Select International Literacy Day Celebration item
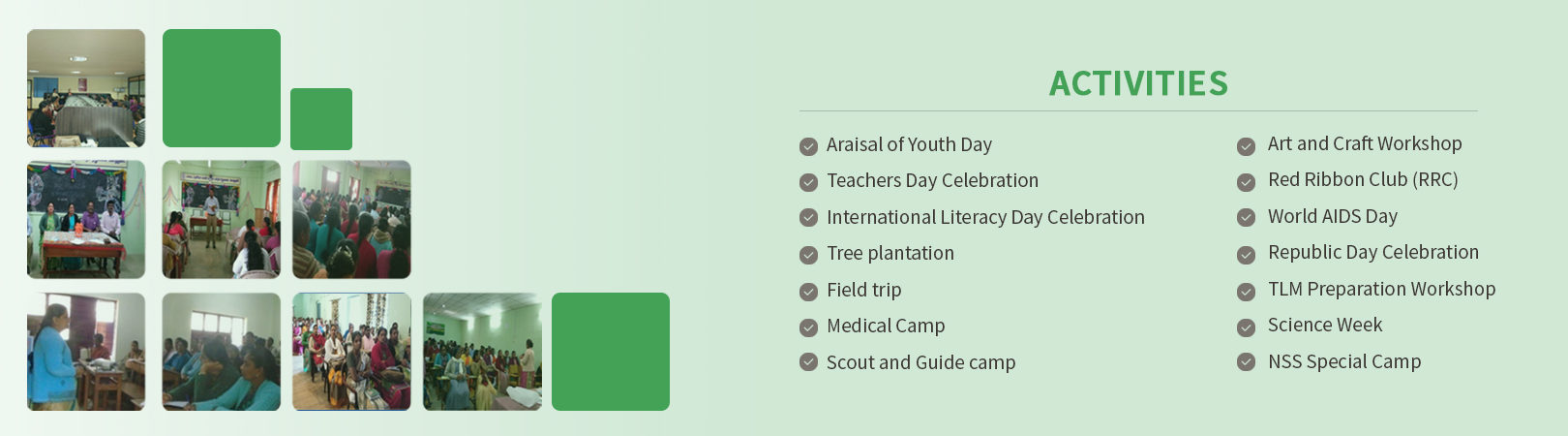Screen dimensions: 1568x436 985,217
